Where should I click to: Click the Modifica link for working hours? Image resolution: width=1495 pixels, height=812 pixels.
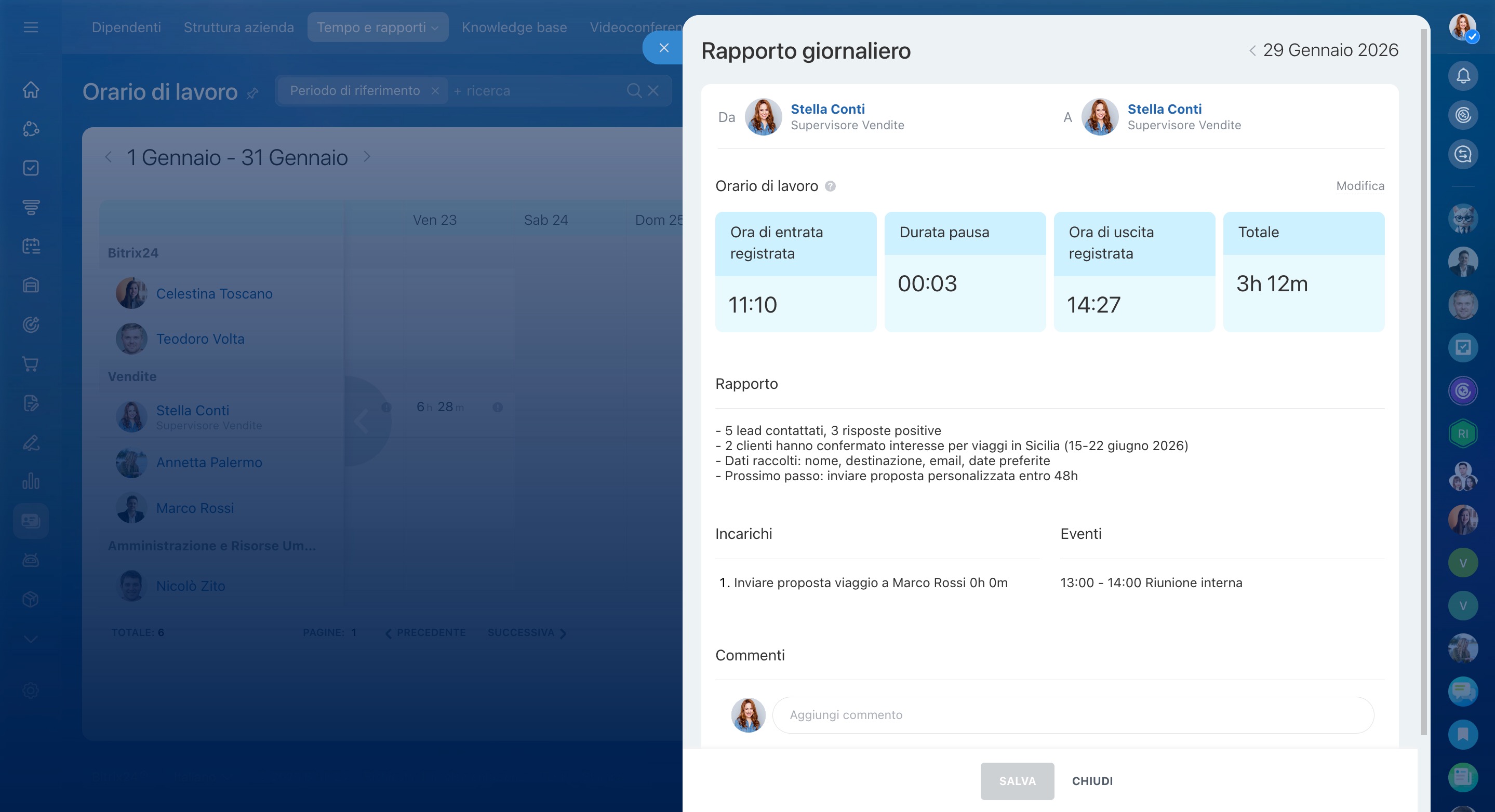1360,186
